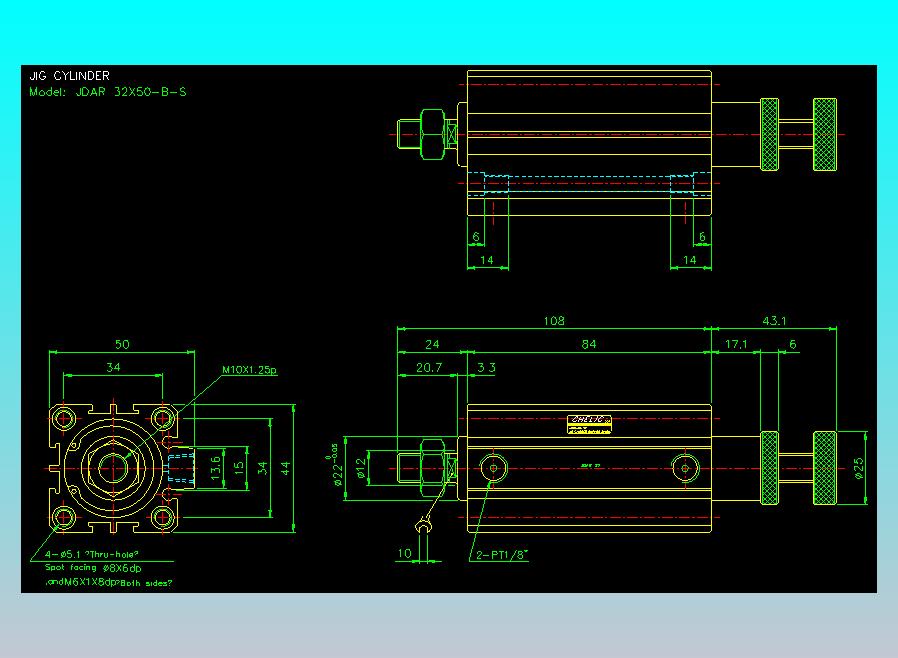The image size is (898, 658).
Task: Select the 3.3 dimension value
Action: pos(486,368)
